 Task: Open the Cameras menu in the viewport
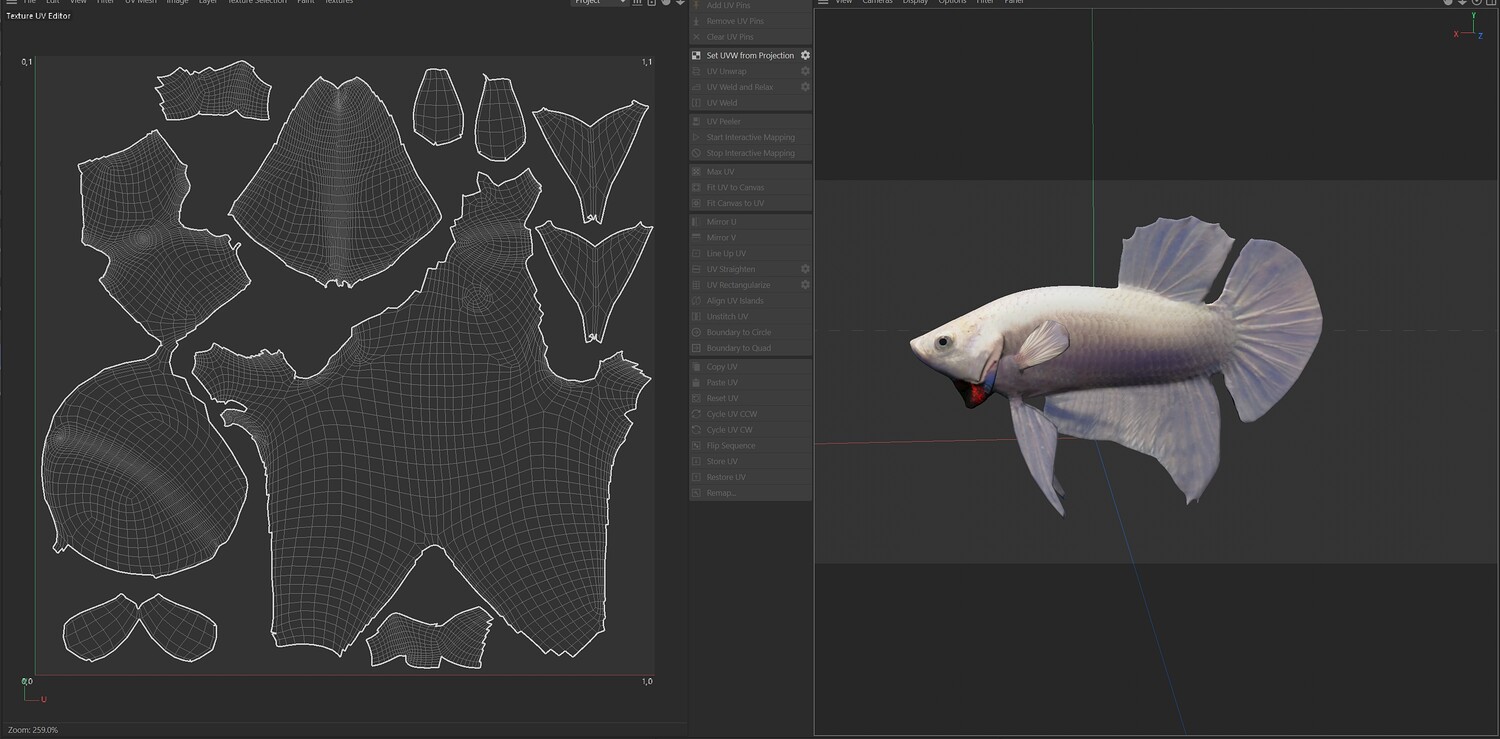pyautogui.click(x=877, y=2)
